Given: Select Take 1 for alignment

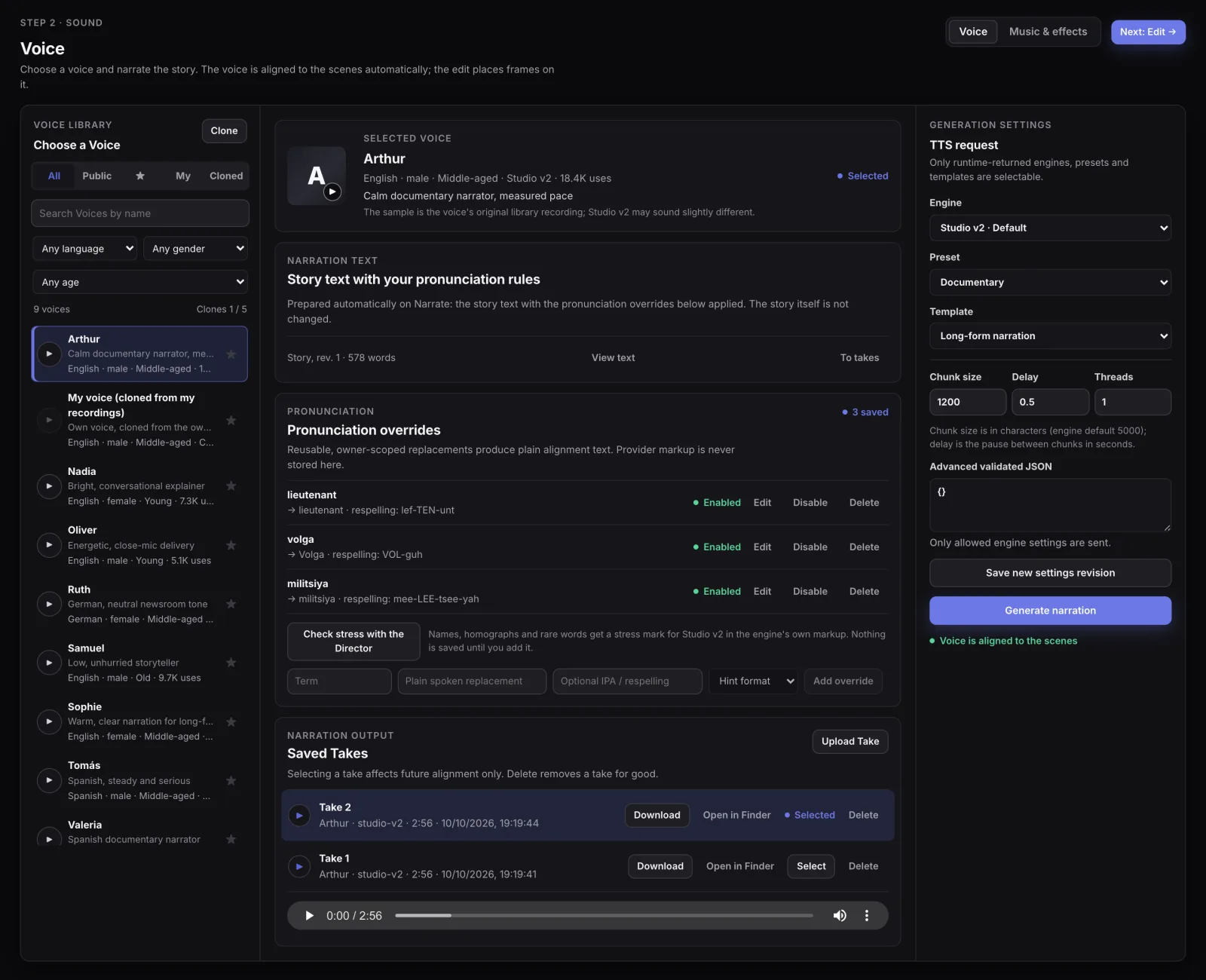Looking at the screenshot, I should pyautogui.click(x=811, y=866).
